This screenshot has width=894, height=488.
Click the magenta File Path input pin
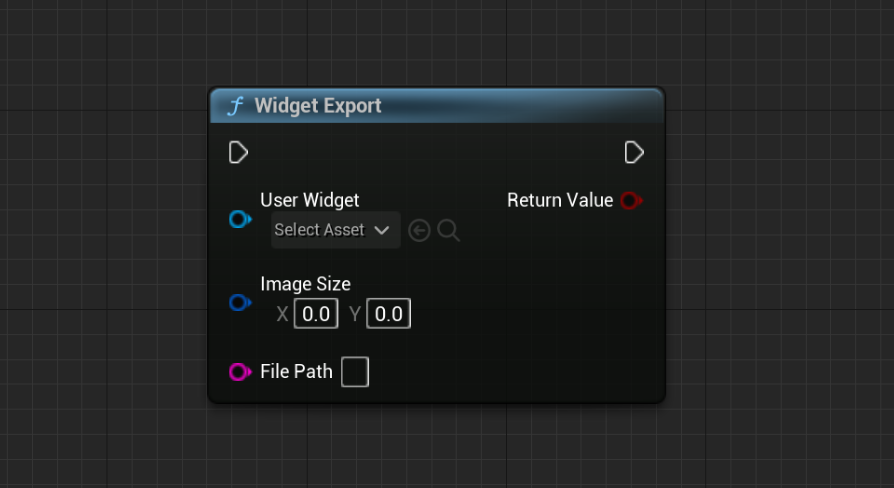coord(238,372)
